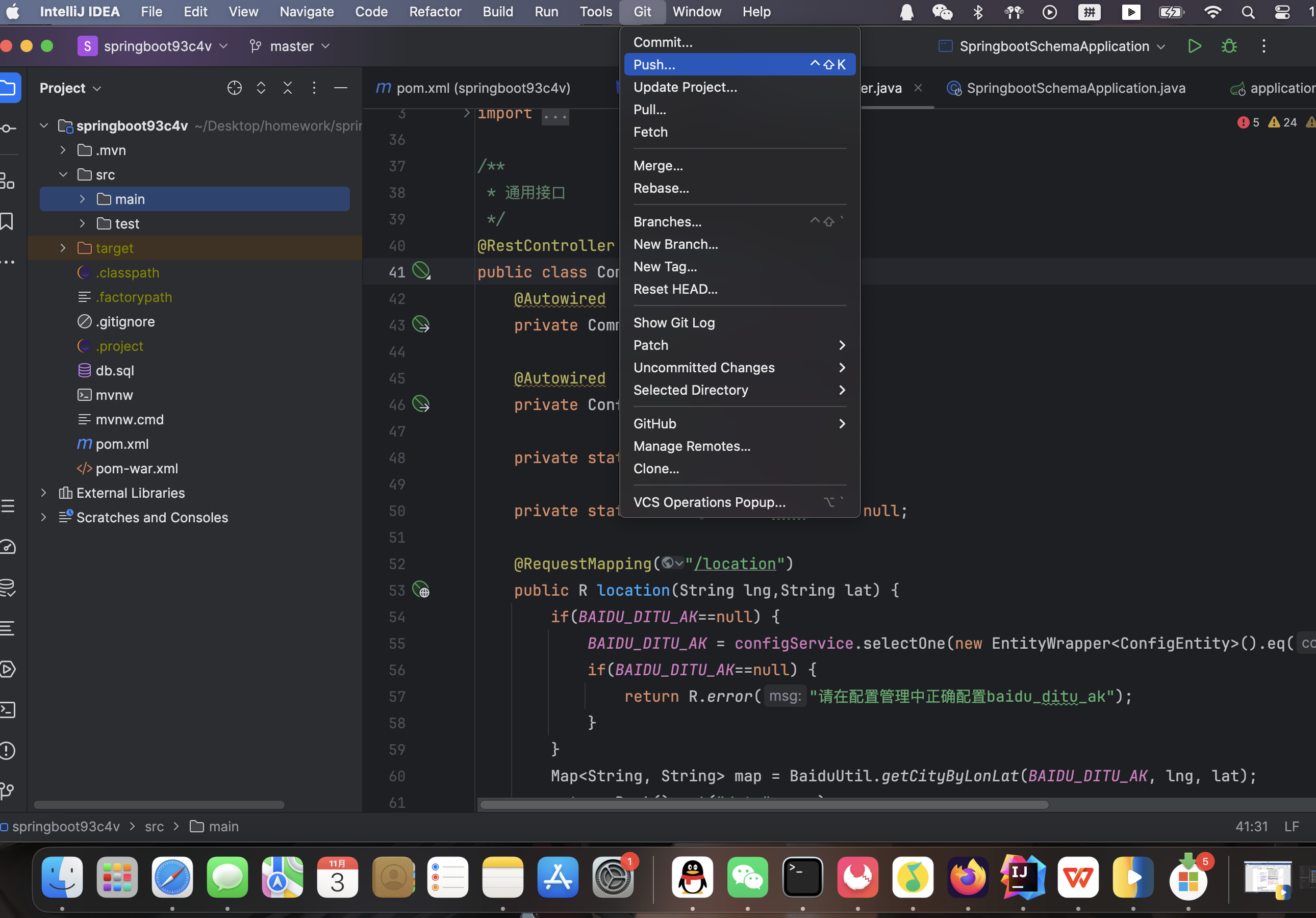Click the green Run button

point(1194,46)
